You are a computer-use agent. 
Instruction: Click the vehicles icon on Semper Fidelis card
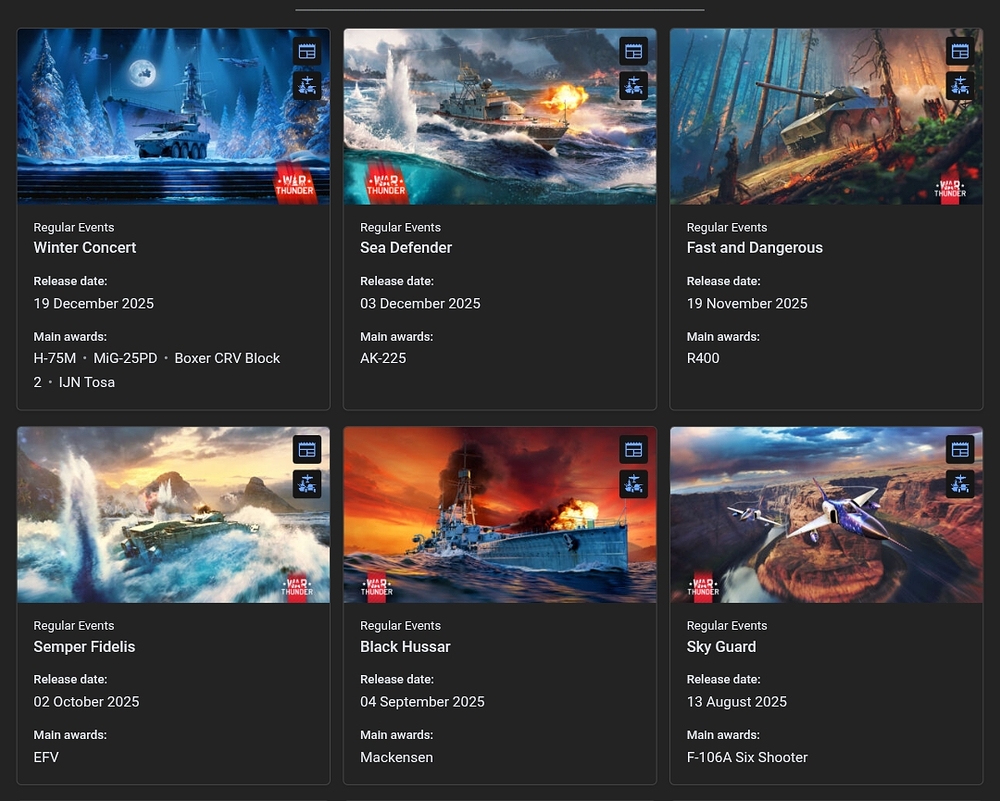307,484
